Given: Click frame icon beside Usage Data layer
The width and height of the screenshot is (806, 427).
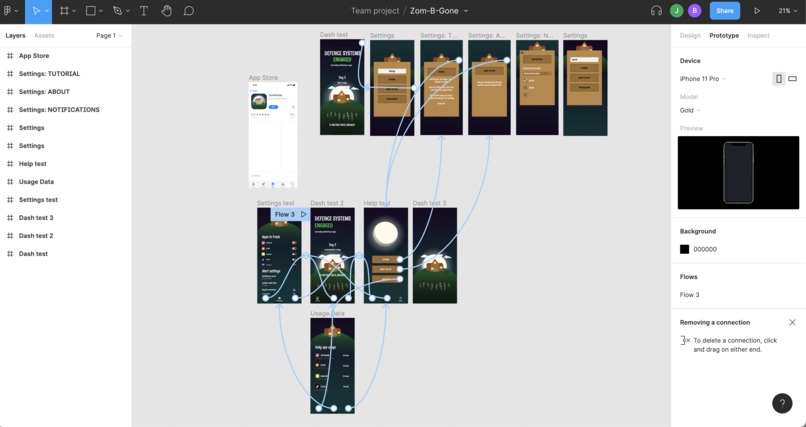Looking at the screenshot, I should [x=10, y=181].
